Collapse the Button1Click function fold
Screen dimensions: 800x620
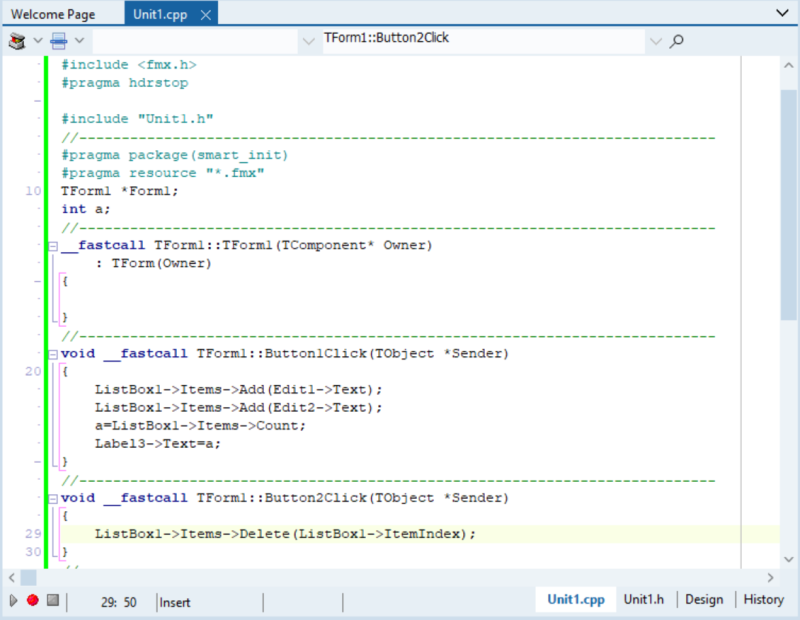pos(53,355)
